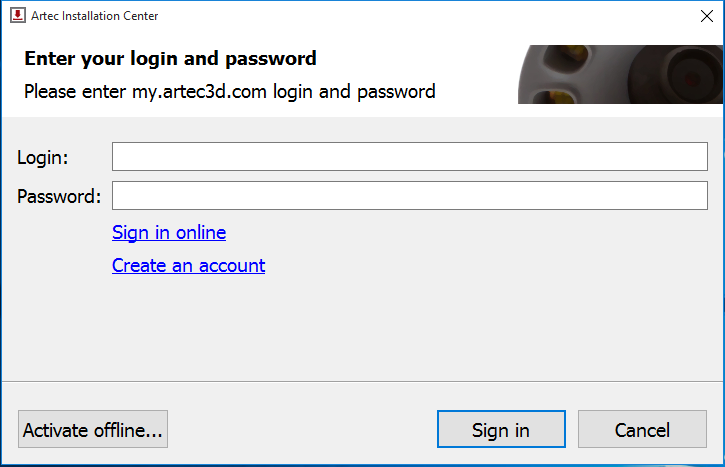Submit credentials with the Sign in button
Screen dimensions: 725x467
pos(501,429)
